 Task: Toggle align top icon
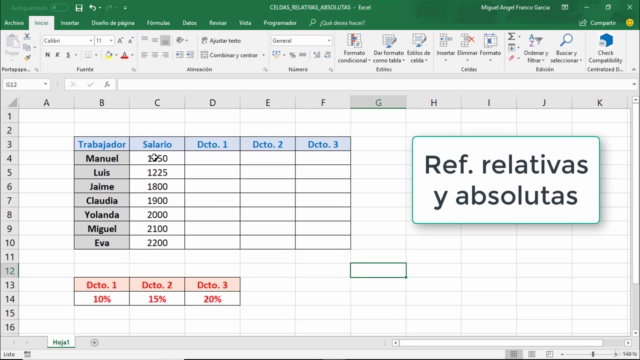tap(144, 40)
